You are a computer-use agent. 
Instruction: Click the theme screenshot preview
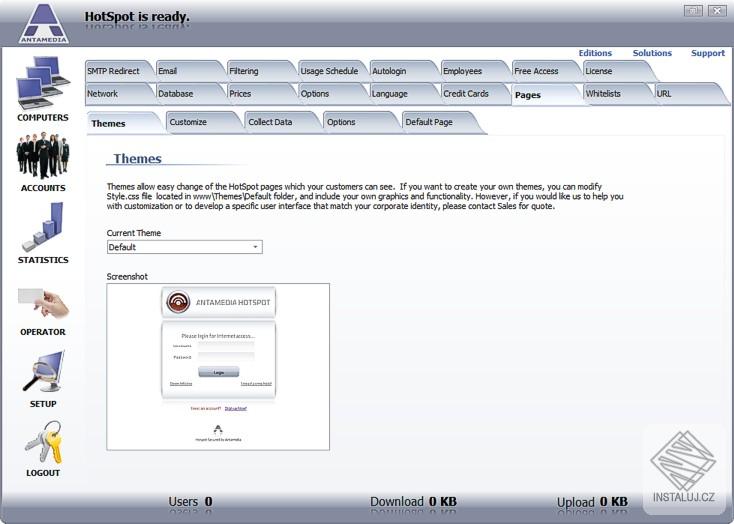pyautogui.click(x=218, y=367)
